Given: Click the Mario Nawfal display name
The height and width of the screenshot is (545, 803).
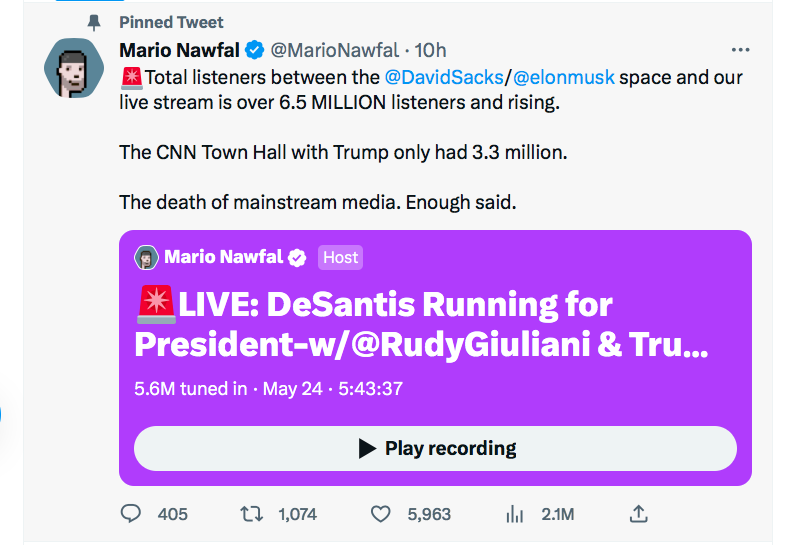Looking at the screenshot, I should 180,50.
